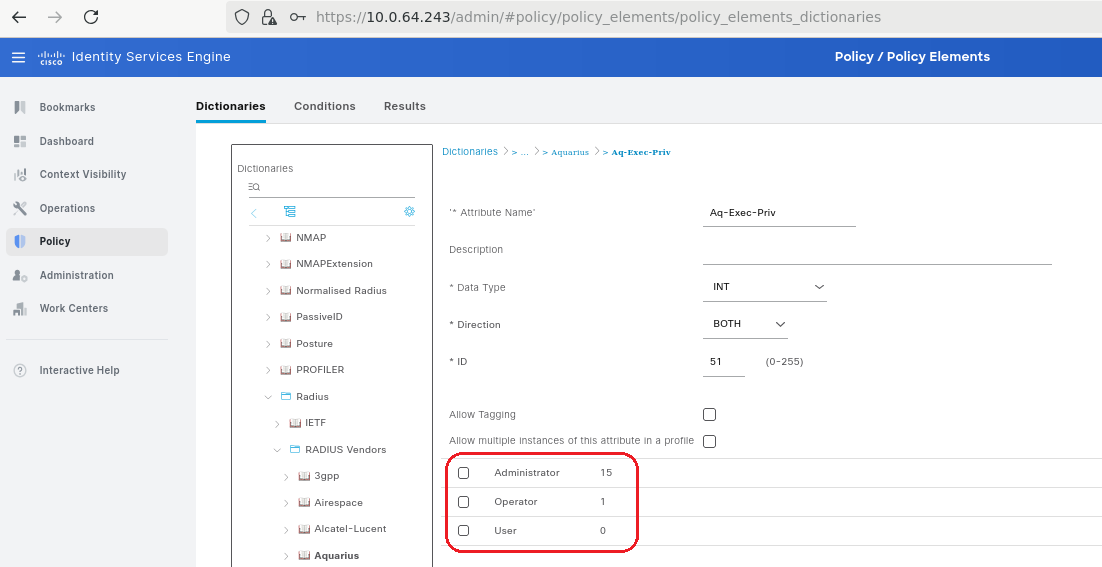Click the tree view icon in dictionaries toolbar
Screen dimensions: 1102x567
pos(290,211)
